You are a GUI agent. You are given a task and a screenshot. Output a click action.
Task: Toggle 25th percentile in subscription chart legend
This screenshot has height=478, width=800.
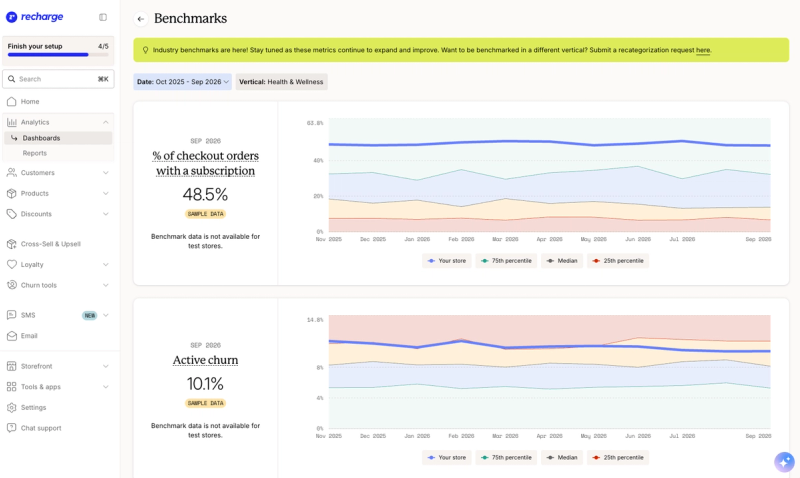click(x=618, y=261)
